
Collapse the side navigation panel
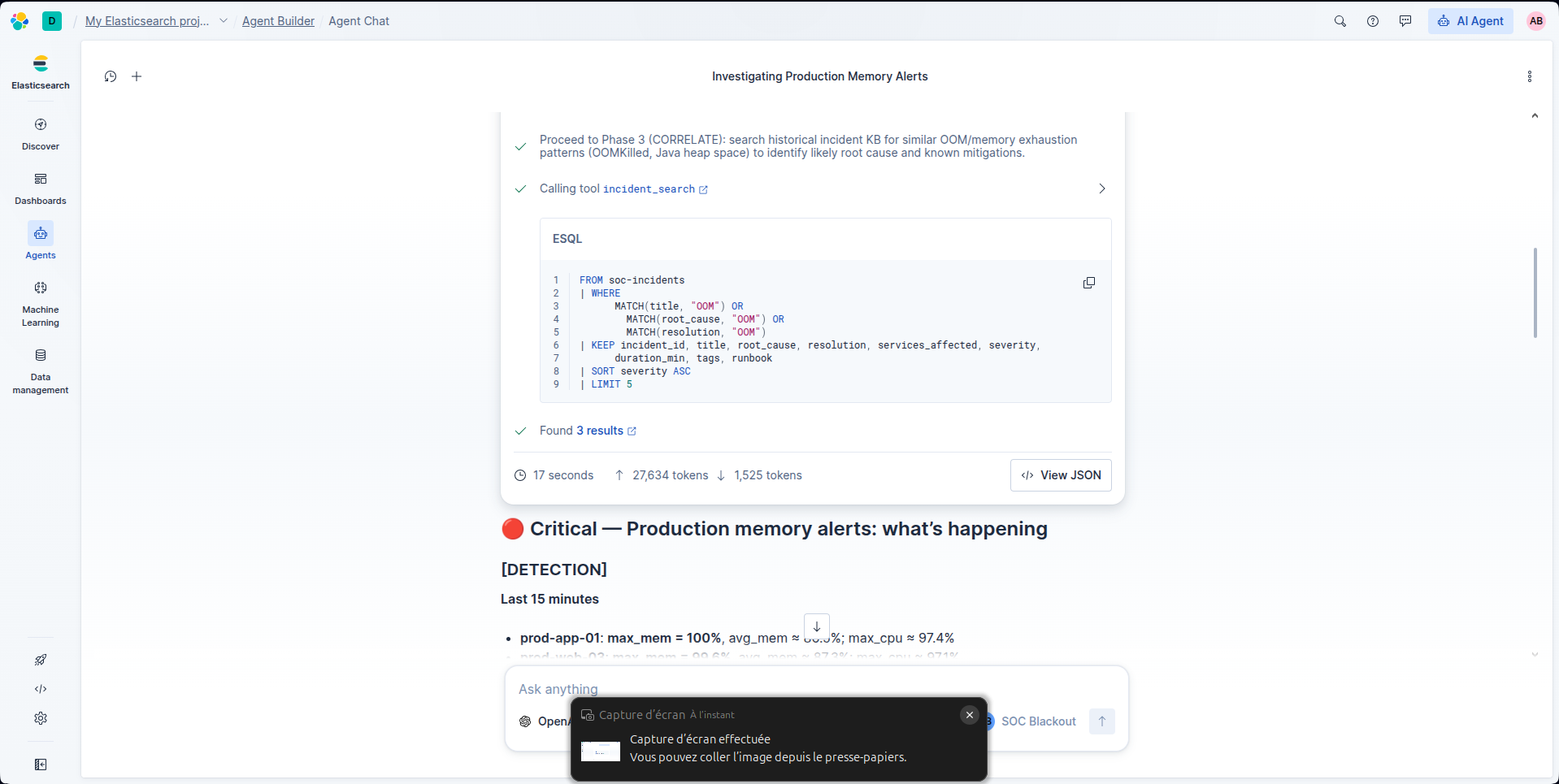[x=41, y=765]
